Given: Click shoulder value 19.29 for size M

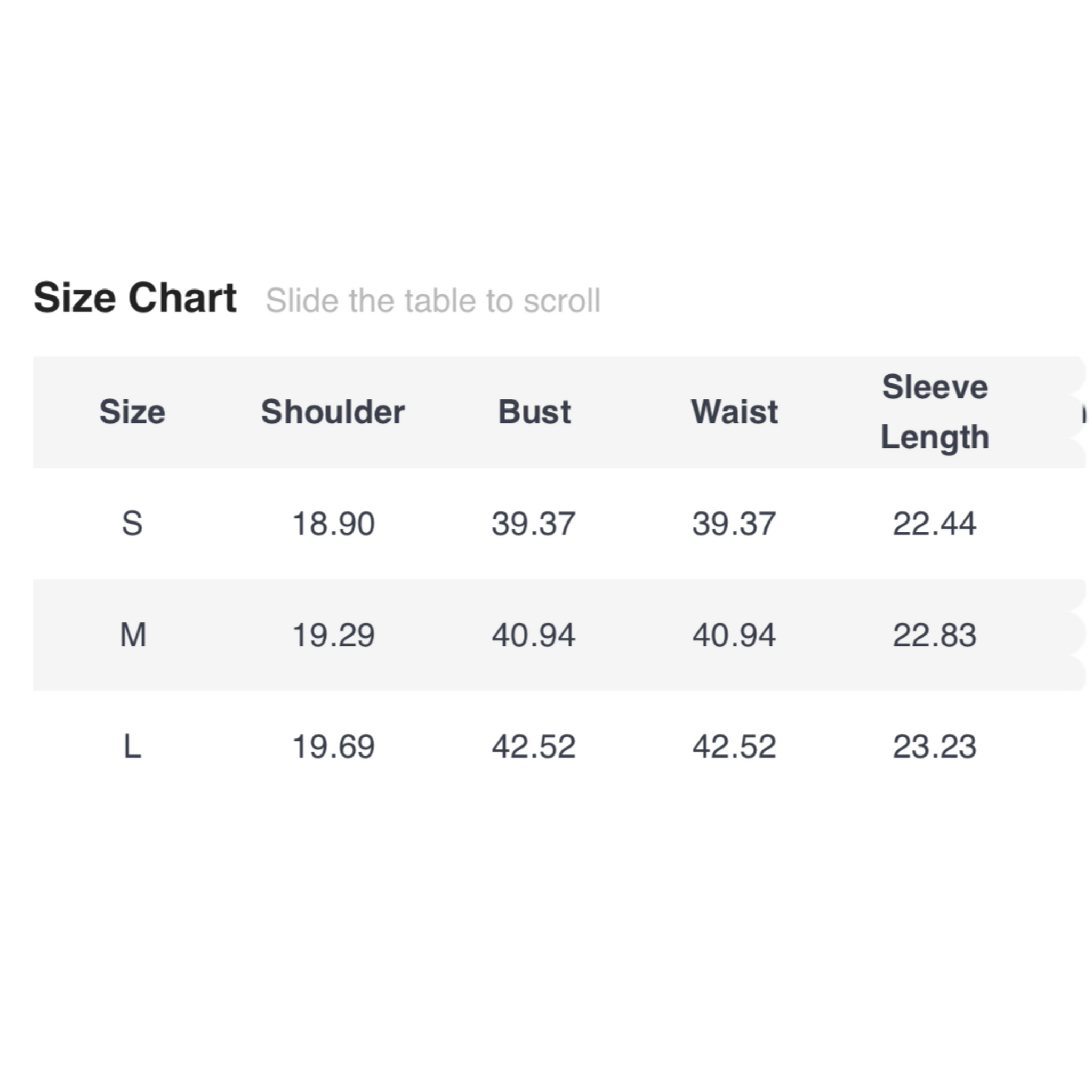Looking at the screenshot, I should (333, 635).
